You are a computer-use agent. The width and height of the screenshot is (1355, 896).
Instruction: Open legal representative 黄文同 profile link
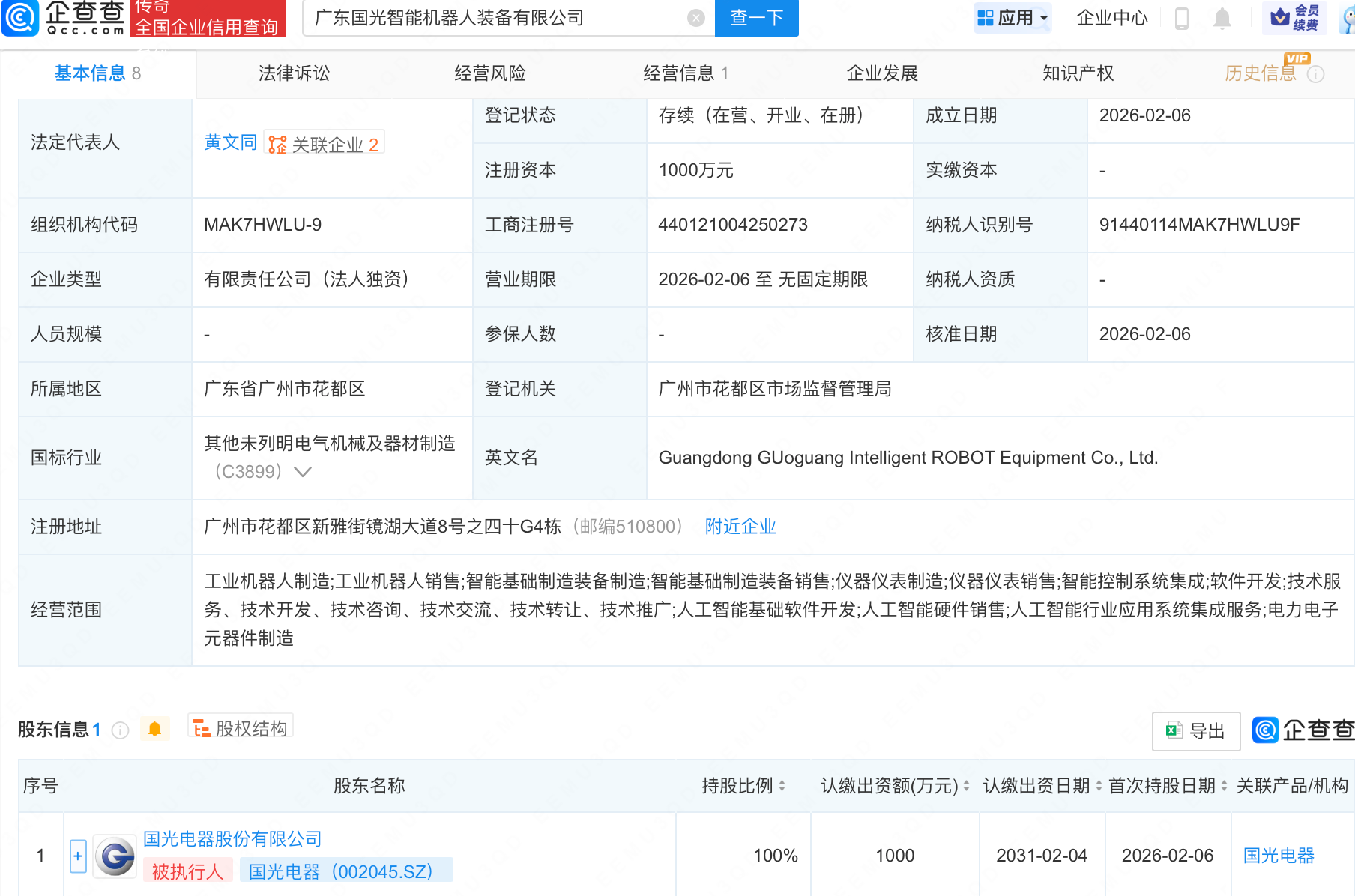[231, 142]
